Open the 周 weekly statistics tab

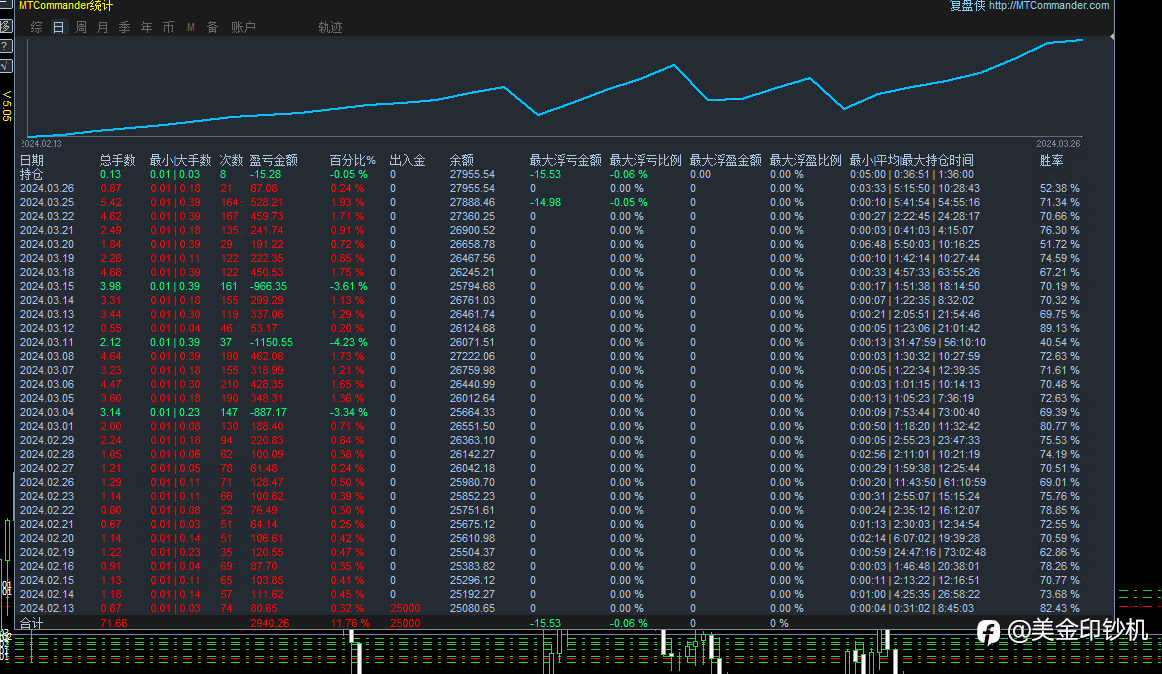81,27
